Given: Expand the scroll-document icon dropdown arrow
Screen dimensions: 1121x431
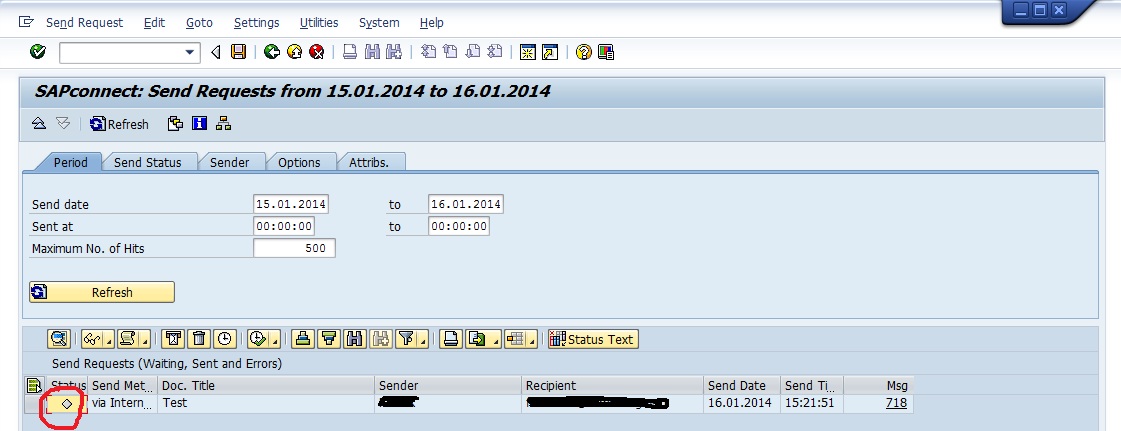Looking at the screenshot, I should tap(146, 342).
